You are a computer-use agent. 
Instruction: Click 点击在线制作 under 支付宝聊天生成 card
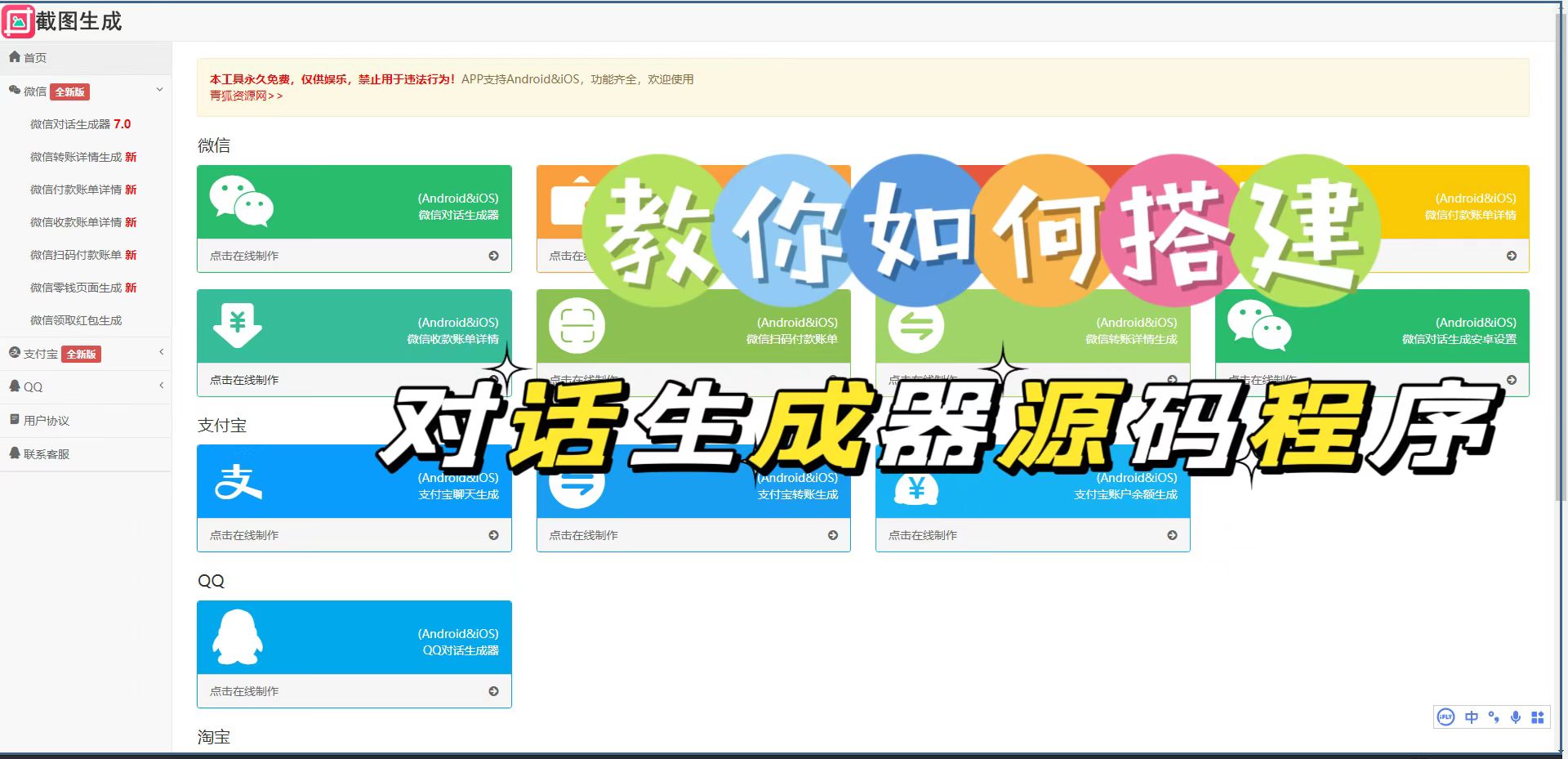244,535
